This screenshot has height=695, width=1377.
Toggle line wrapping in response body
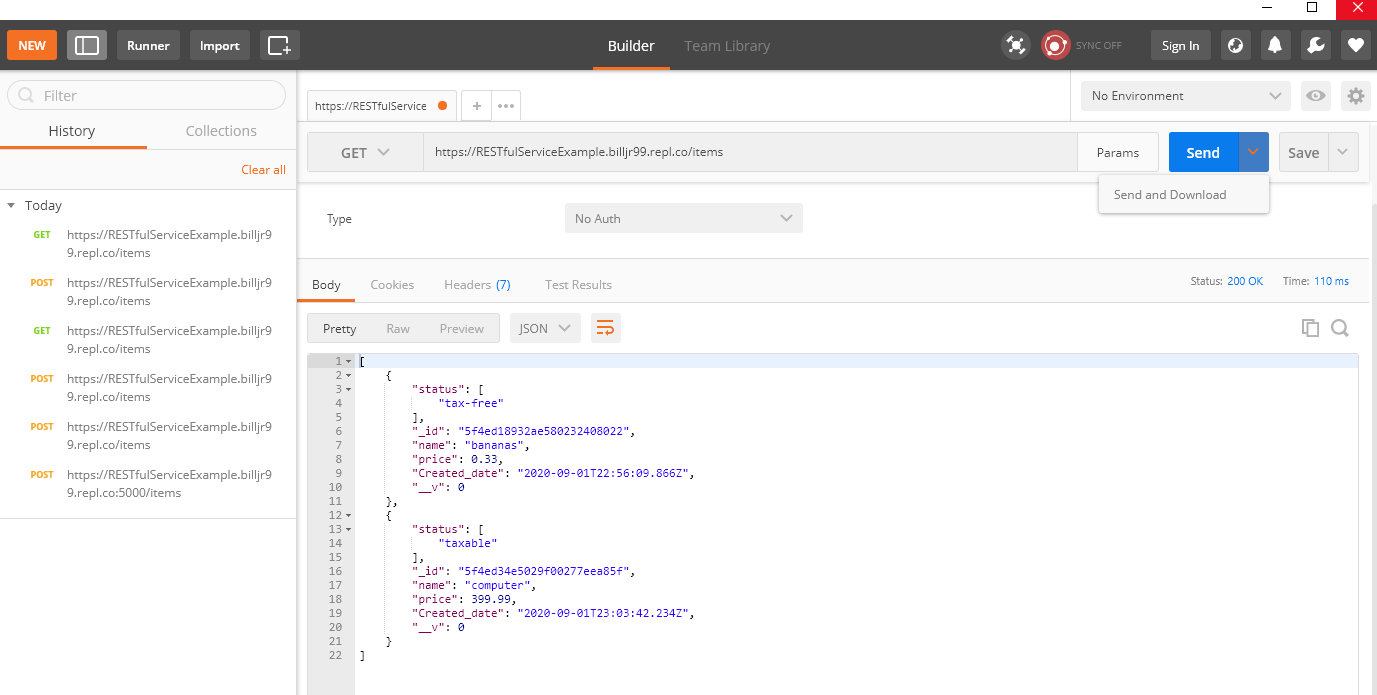coord(605,328)
